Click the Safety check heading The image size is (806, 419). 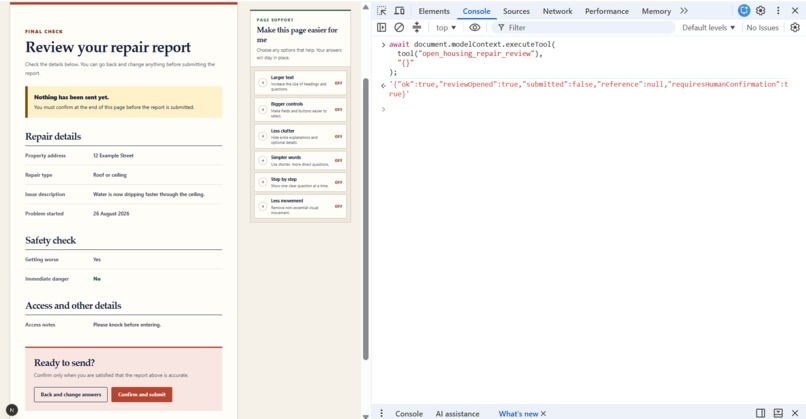pyautogui.click(x=50, y=240)
